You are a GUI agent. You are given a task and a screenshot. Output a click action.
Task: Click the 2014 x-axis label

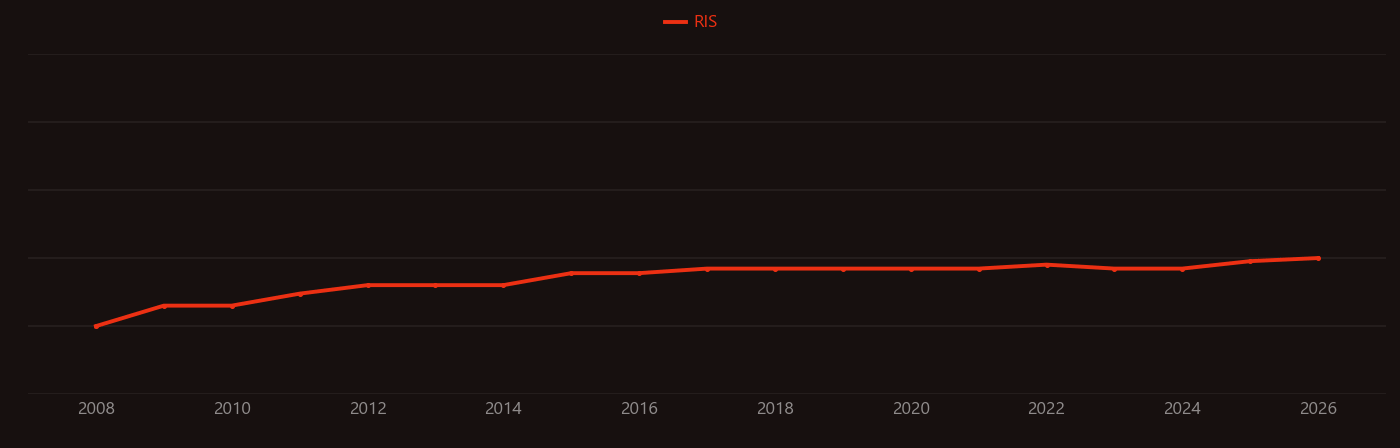click(x=503, y=409)
